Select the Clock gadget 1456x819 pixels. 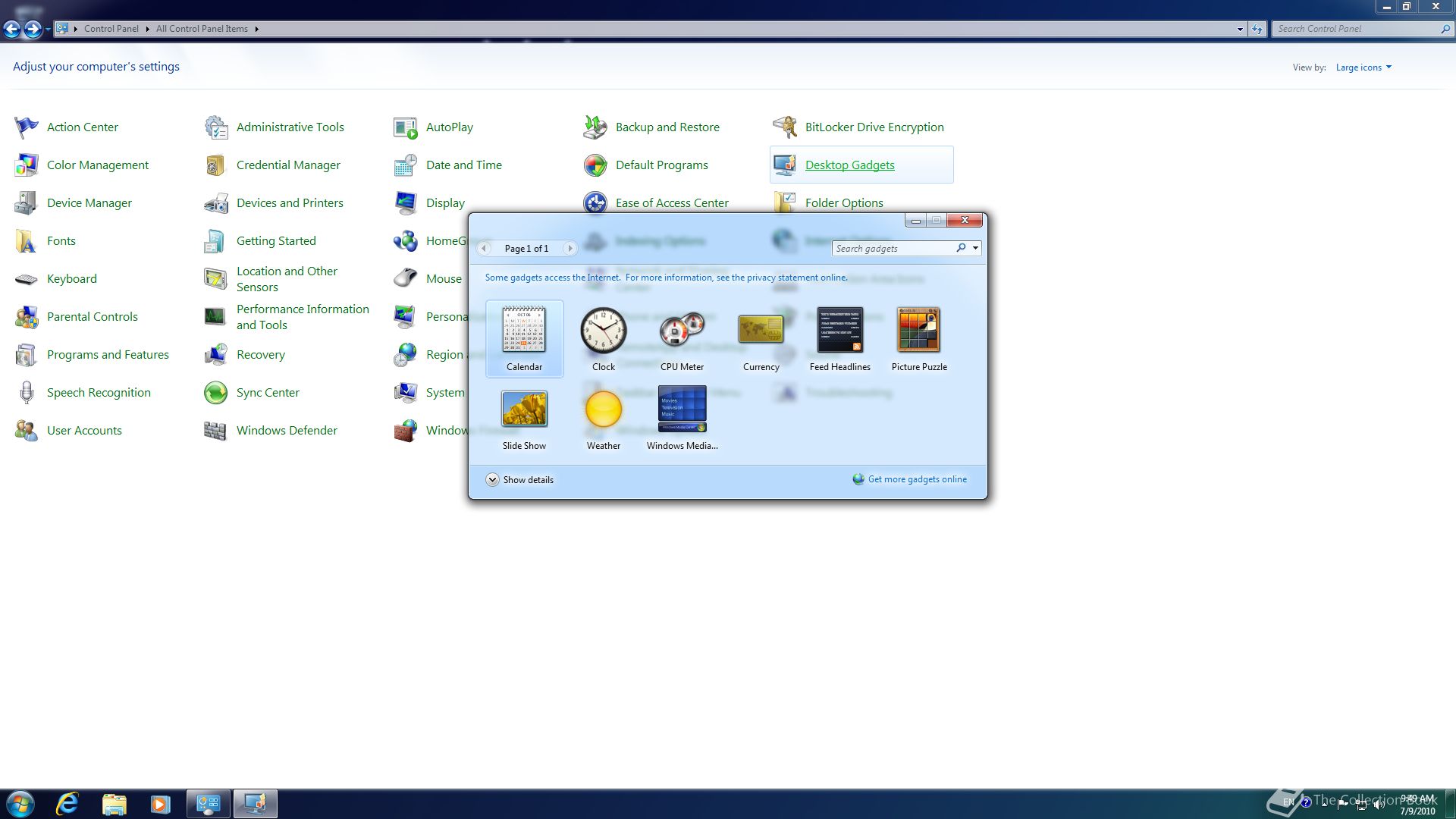pos(604,338)
